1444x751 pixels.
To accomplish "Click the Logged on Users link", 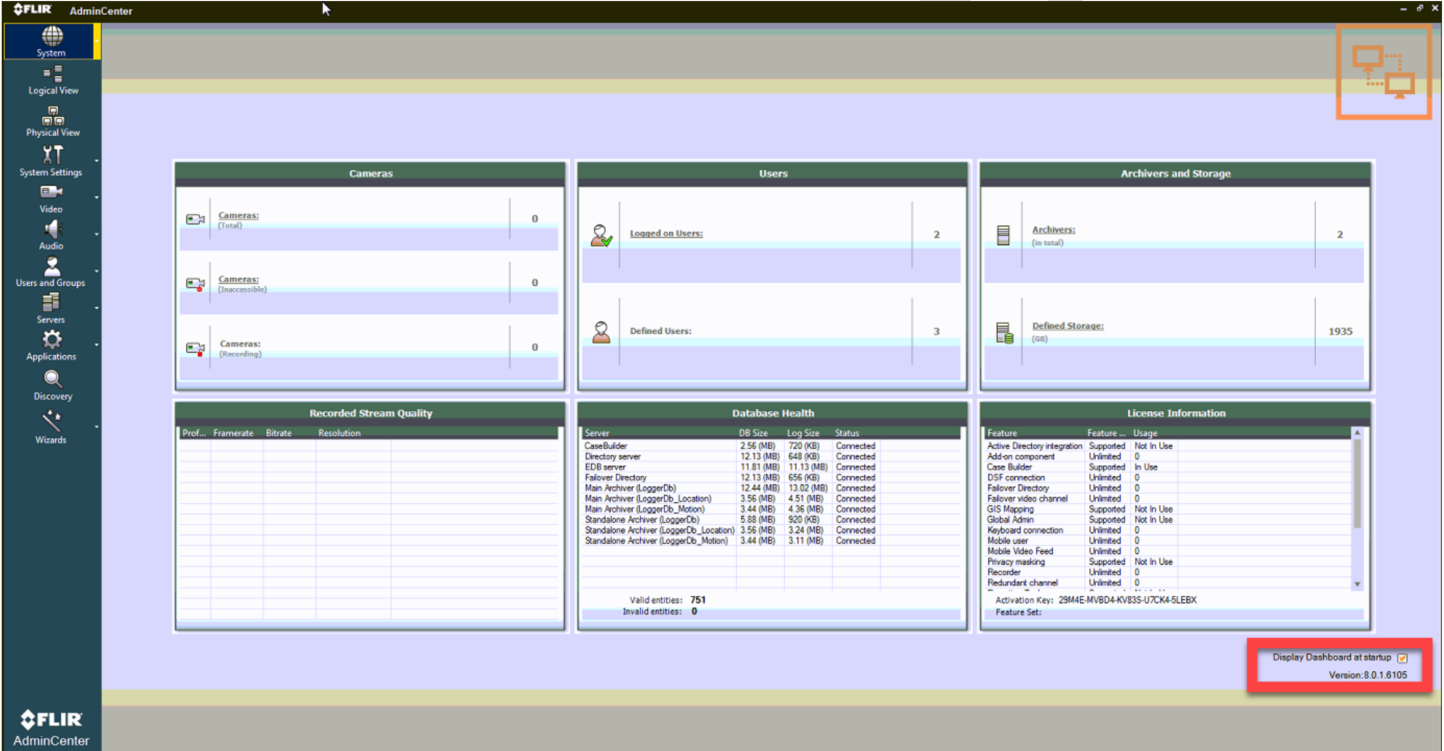I will [666, 233].
